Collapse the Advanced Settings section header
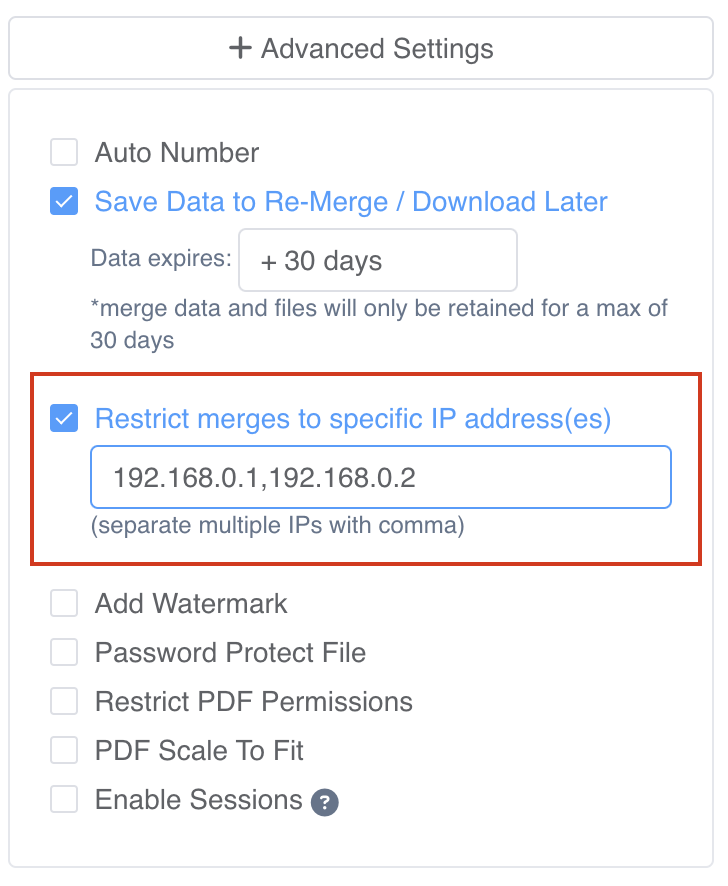The image size is (728, 886). [361, 48]
